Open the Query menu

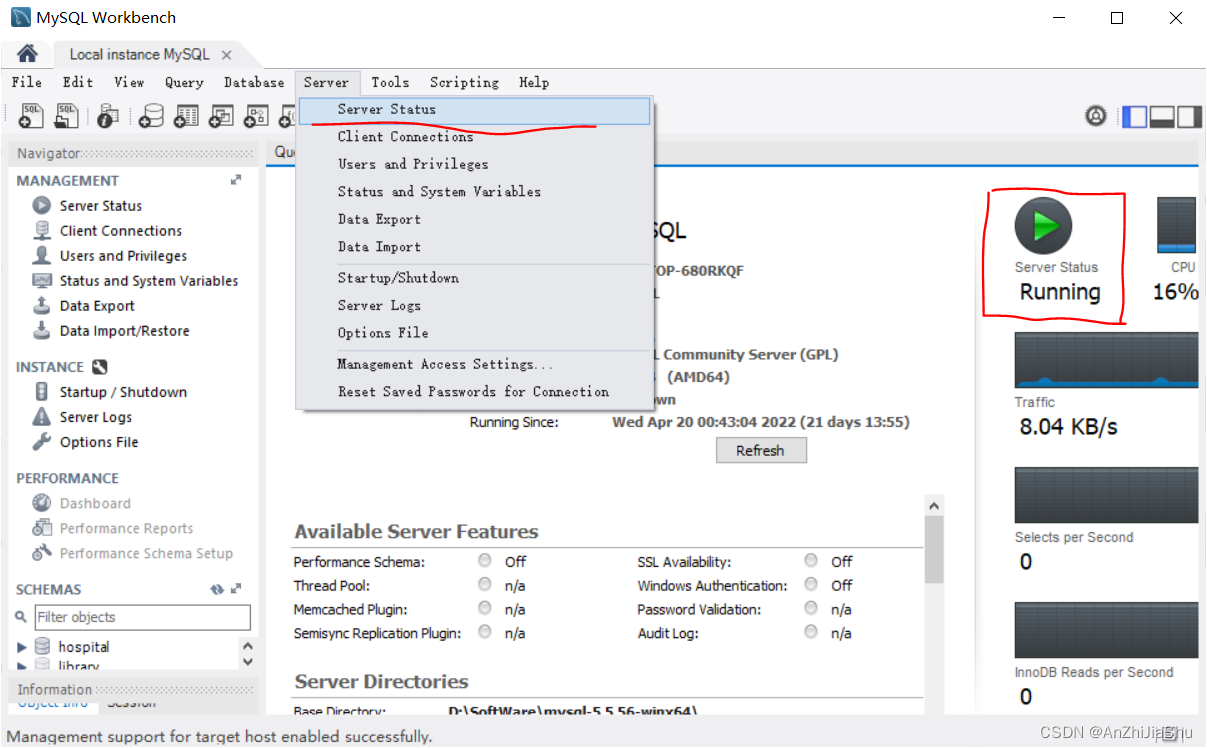click(184, 82)
